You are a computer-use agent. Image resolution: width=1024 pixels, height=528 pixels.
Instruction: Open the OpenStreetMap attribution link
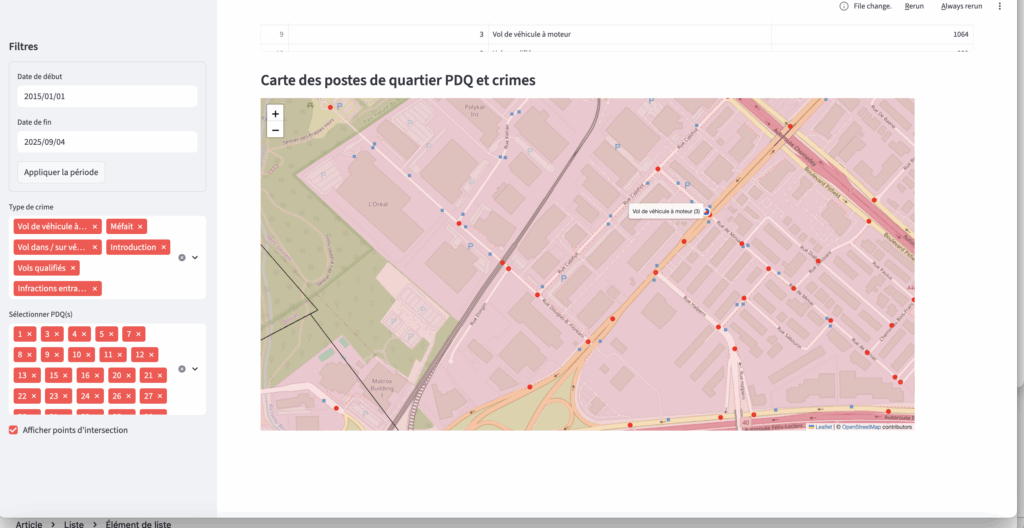pyautogui.click(x=861, y=427)
